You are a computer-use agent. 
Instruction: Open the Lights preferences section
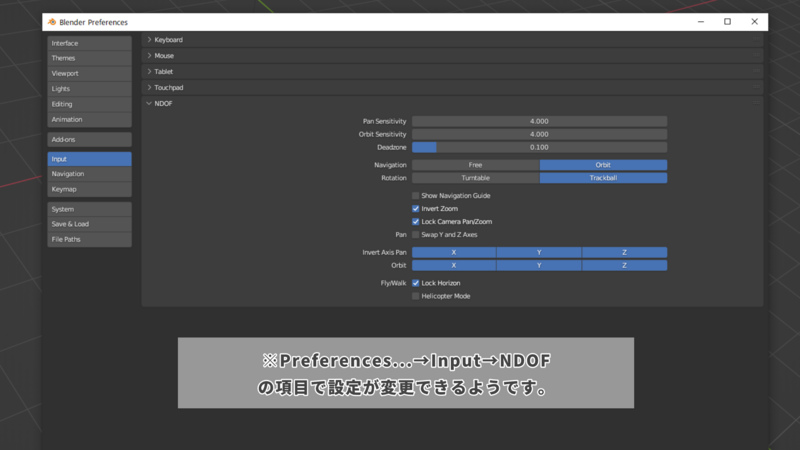(x=89, y=89)
